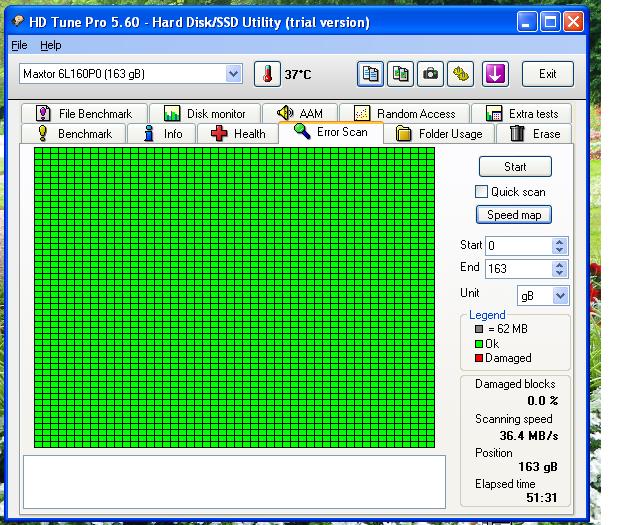Decrease Start value with down arrow

tap(559, 250)
